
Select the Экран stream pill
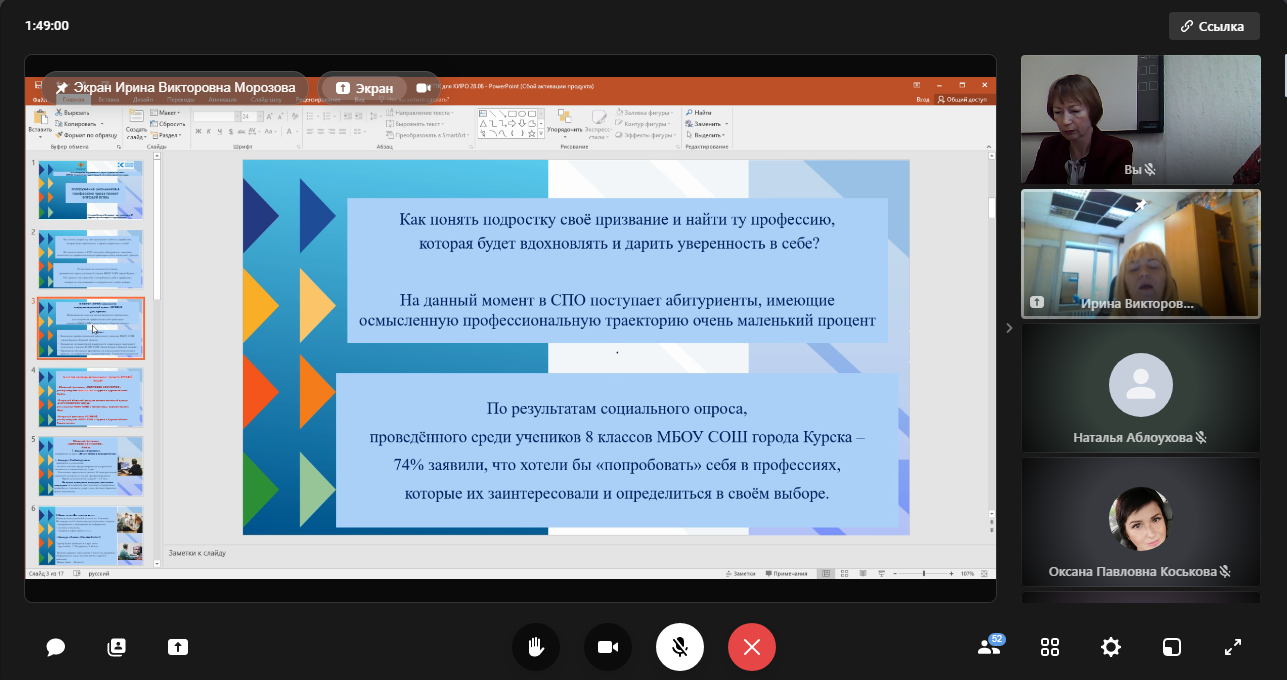pyautogui.click(x=364, y=88)
